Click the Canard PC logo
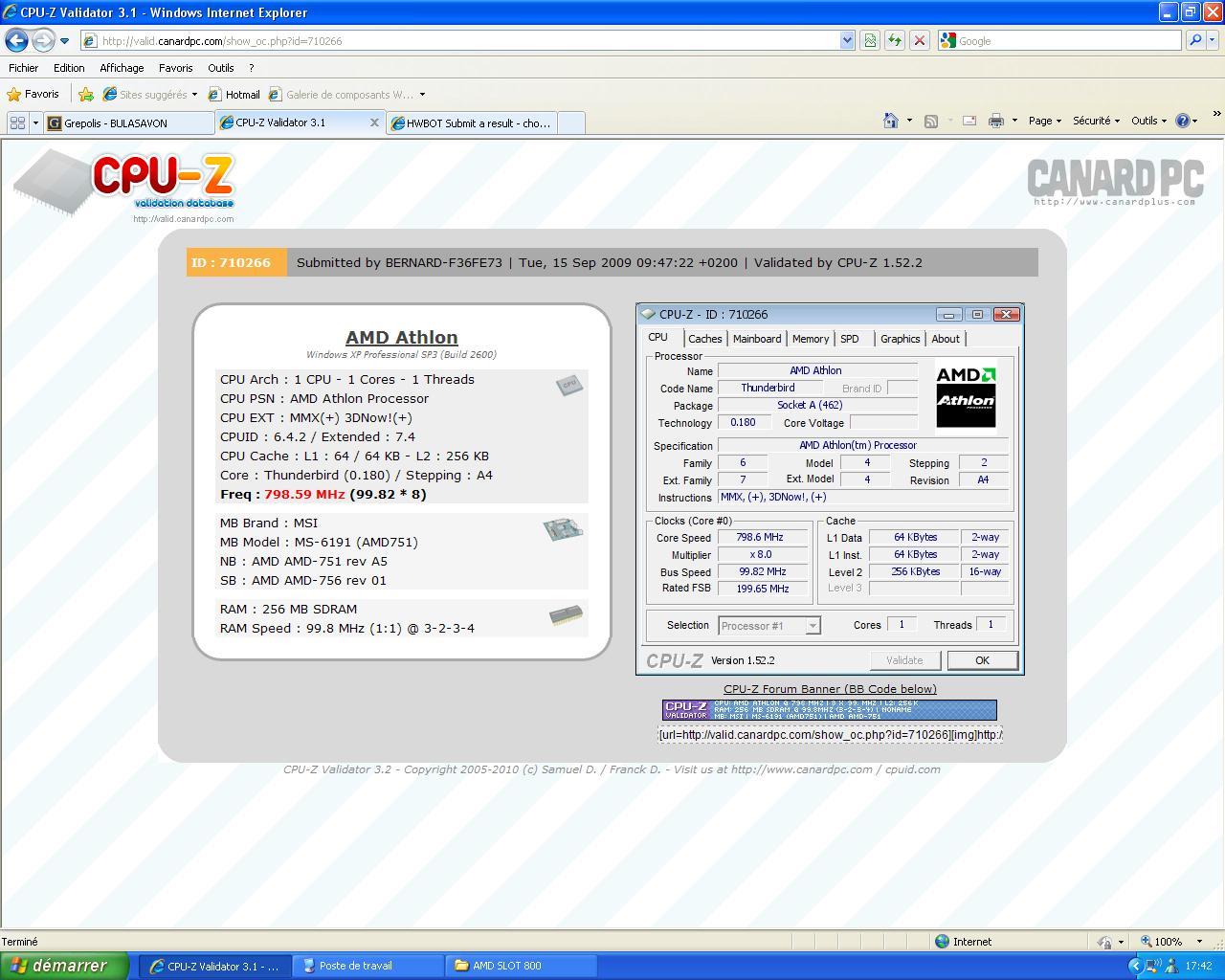The image size is (1225, 980). point(1115,181)
